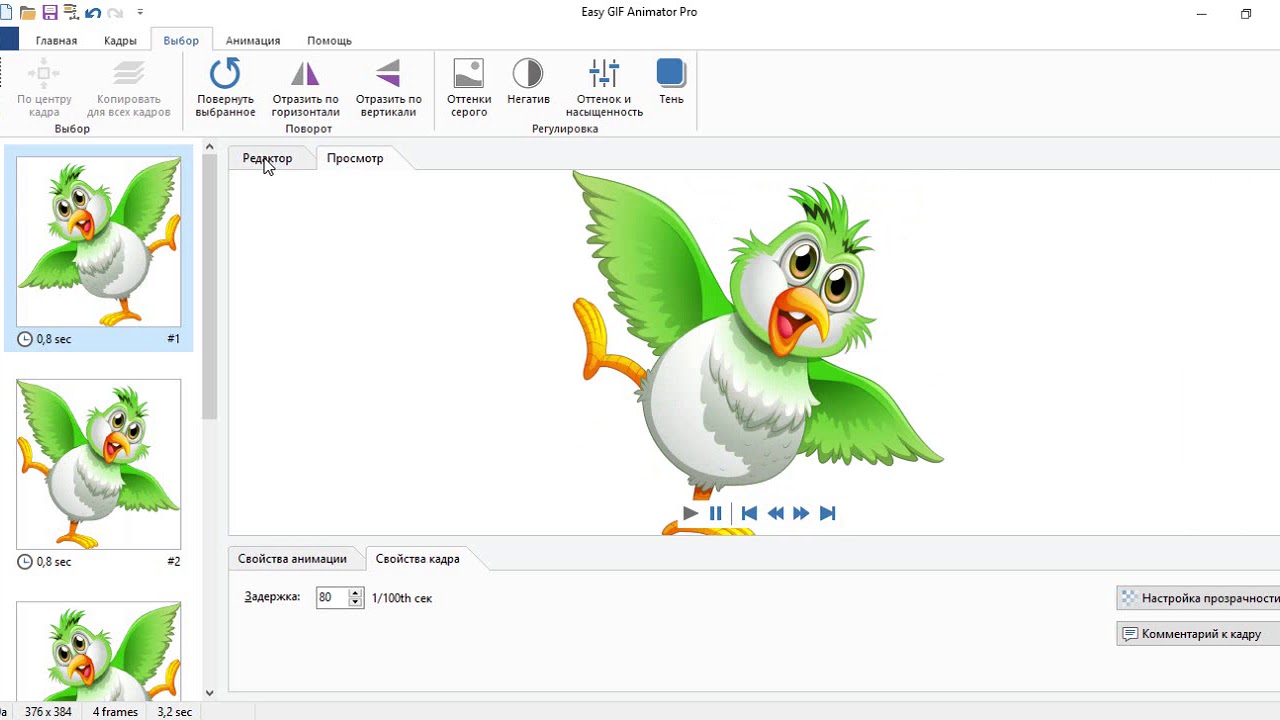Flip horizontally with Отразить по горизонтали
Viewport: 1280px width, 720px height.
(305, 88)
